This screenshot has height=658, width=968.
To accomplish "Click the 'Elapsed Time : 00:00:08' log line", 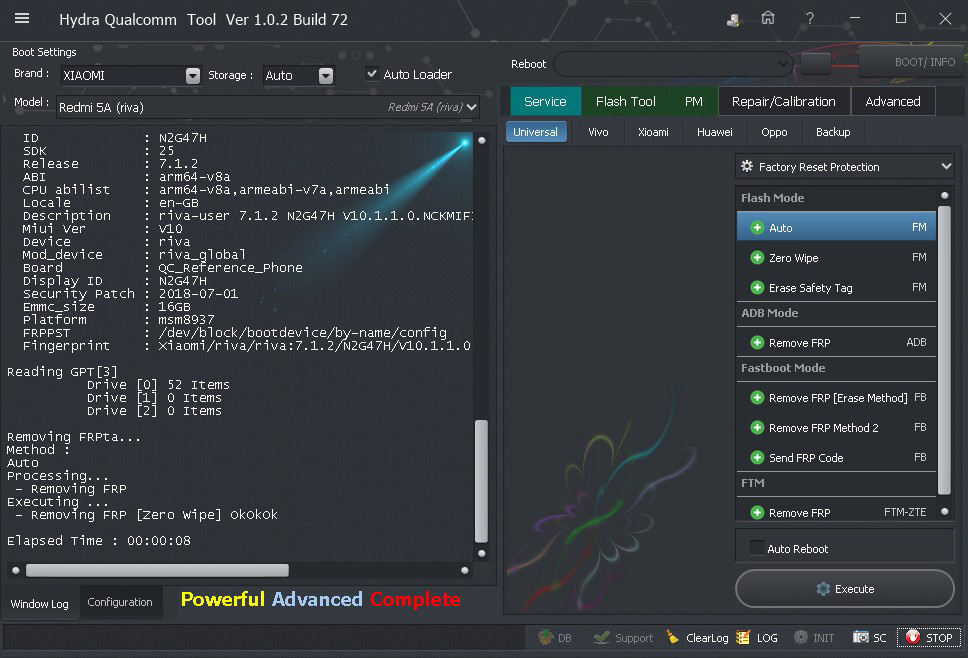I will pyautogui.click(x=99, y=541).
